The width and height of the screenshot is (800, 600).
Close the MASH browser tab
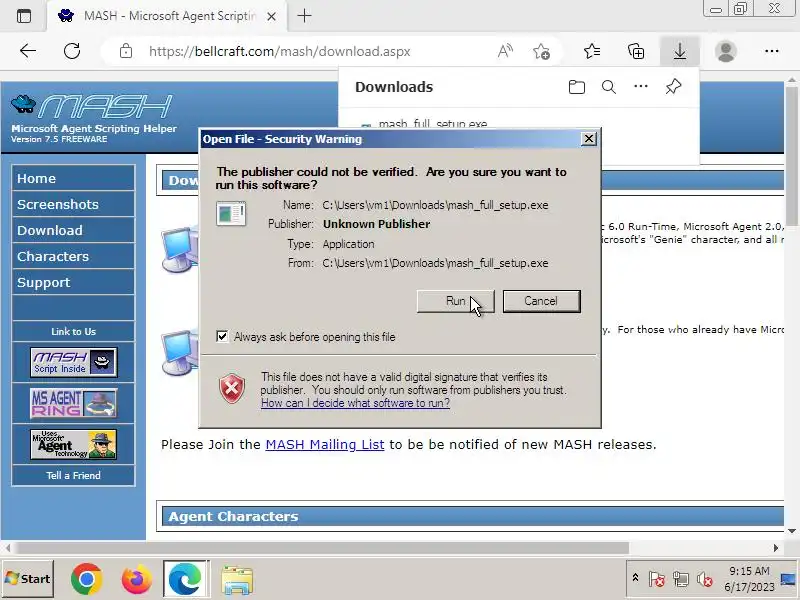click(x=271, y=16)
